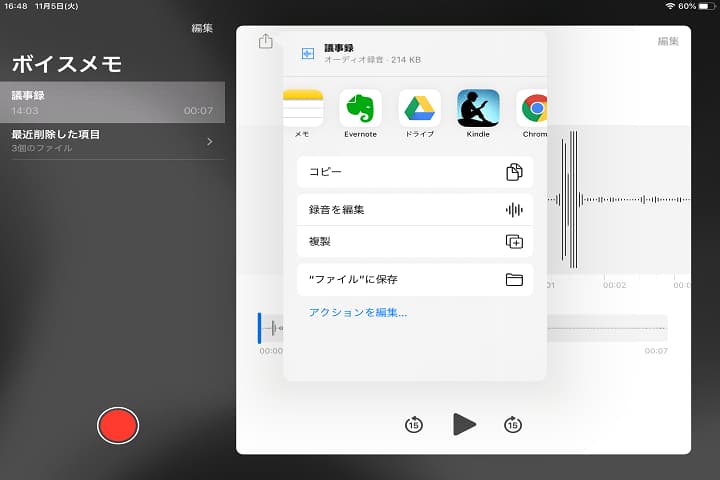Click the main waveform spike area
Image resolution: width=720 pixels, height=480 pixels.
(570, 199)
